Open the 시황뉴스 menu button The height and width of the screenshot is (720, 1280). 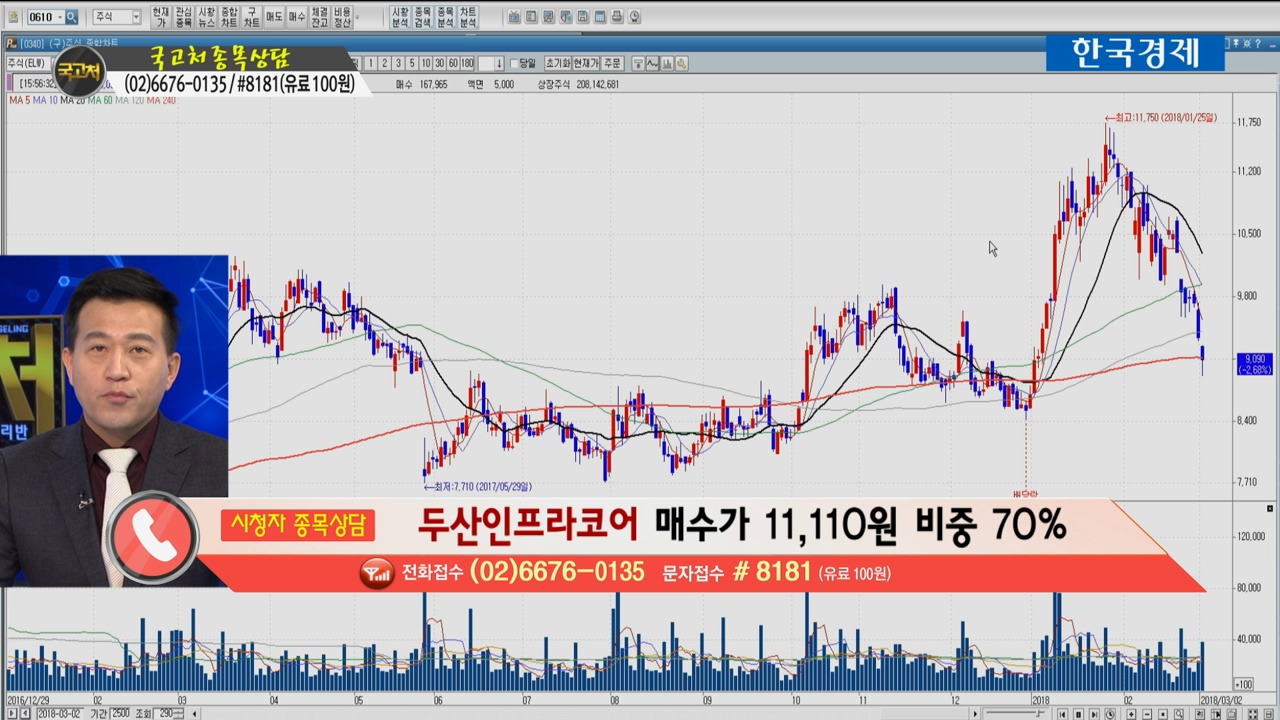pyautogui.click(x=206, y=17)
